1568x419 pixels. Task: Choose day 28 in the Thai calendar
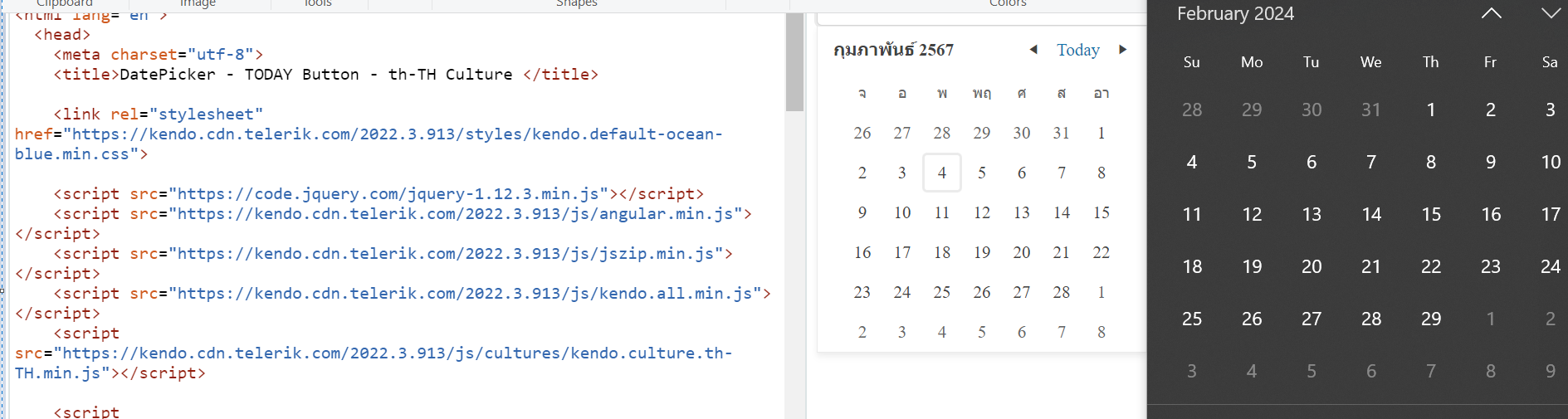[1061, 292]
